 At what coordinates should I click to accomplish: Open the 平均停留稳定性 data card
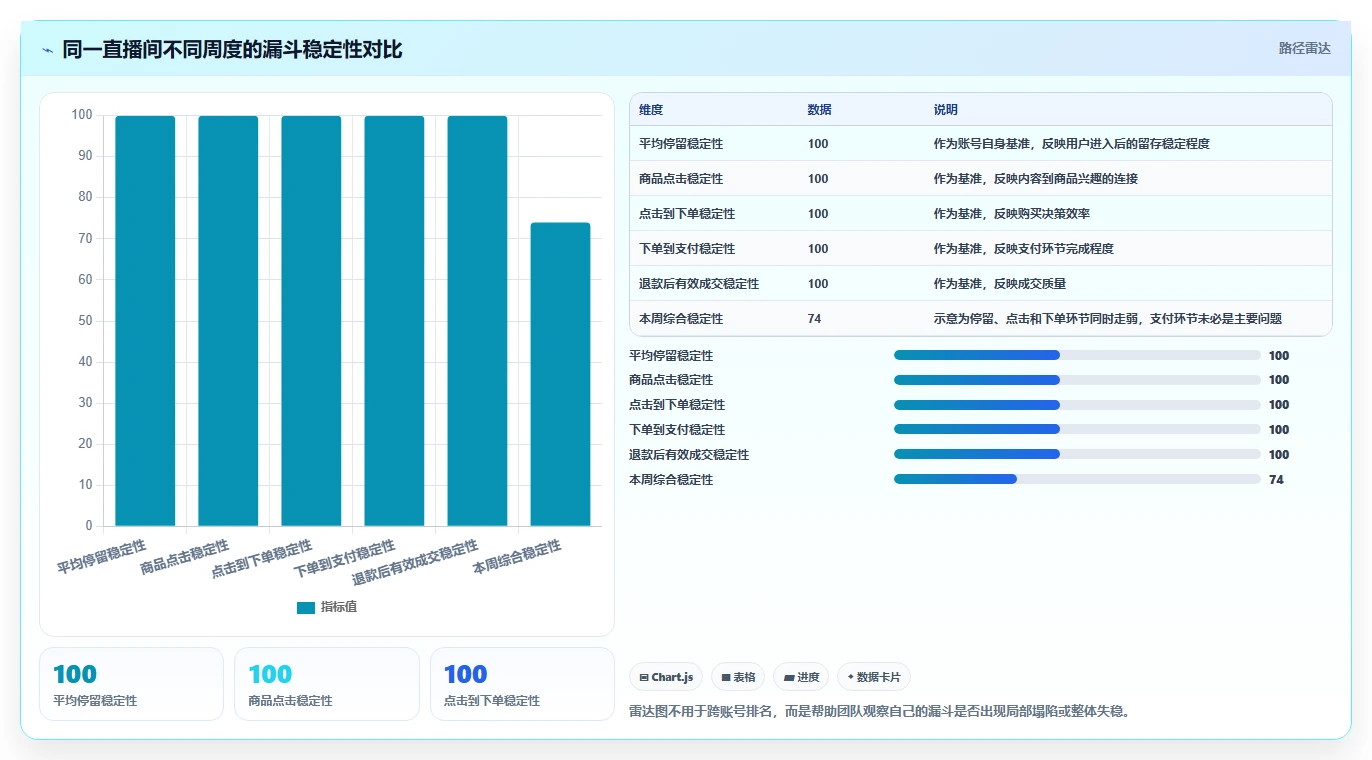131,684
